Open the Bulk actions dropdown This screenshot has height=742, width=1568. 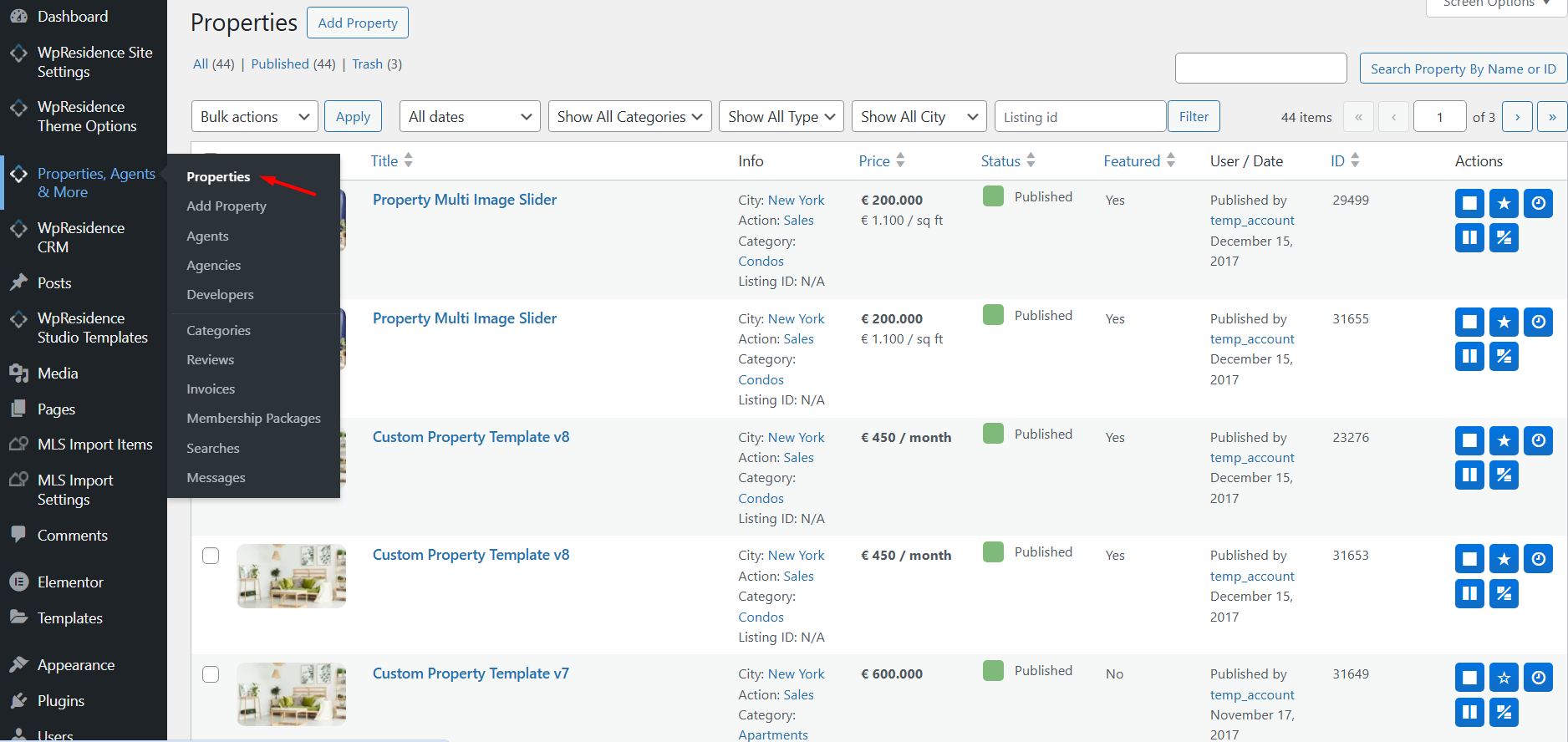(254, 117)
